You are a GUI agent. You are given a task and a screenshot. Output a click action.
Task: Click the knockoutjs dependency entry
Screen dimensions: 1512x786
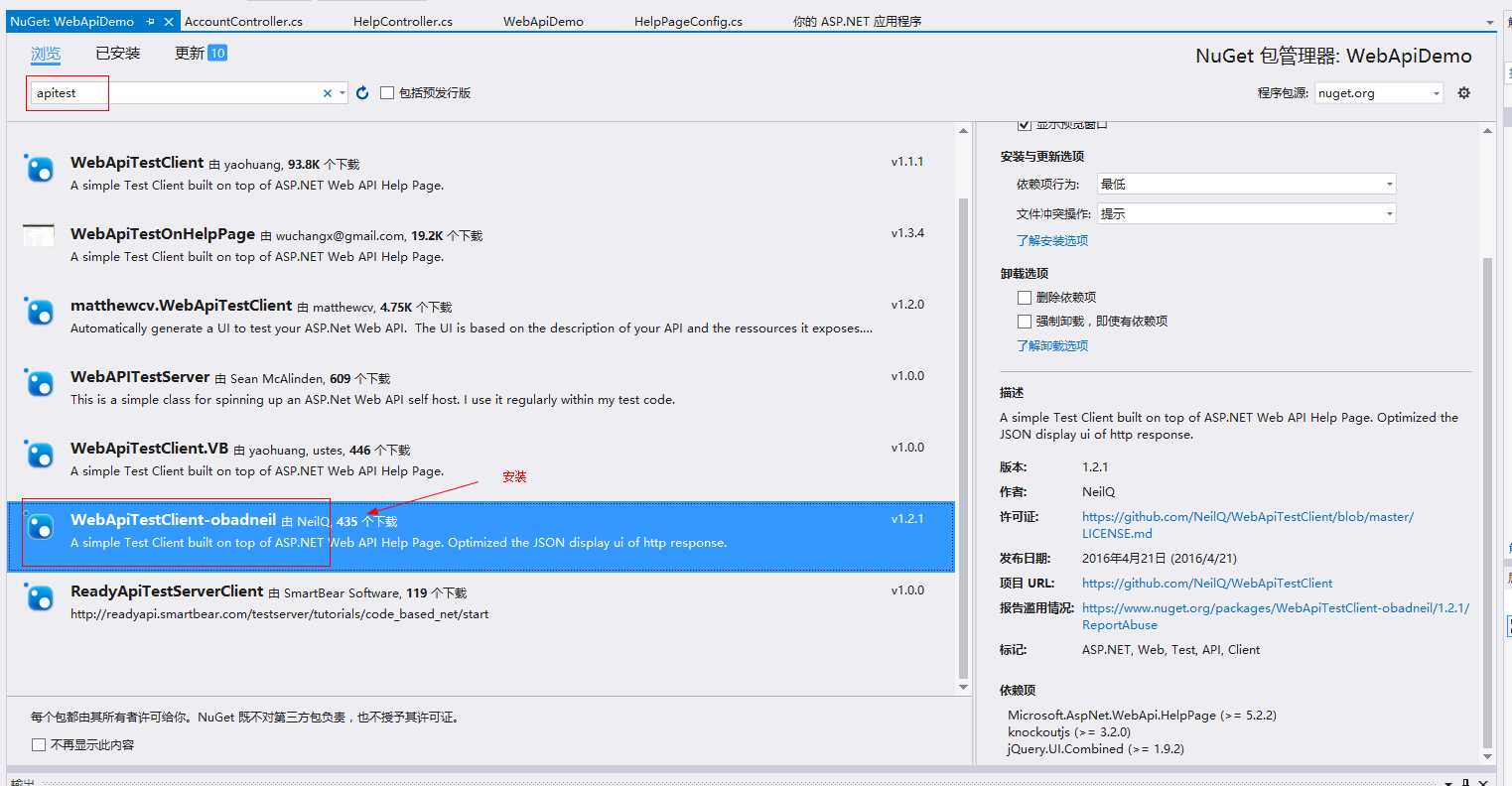[1069, 731]
